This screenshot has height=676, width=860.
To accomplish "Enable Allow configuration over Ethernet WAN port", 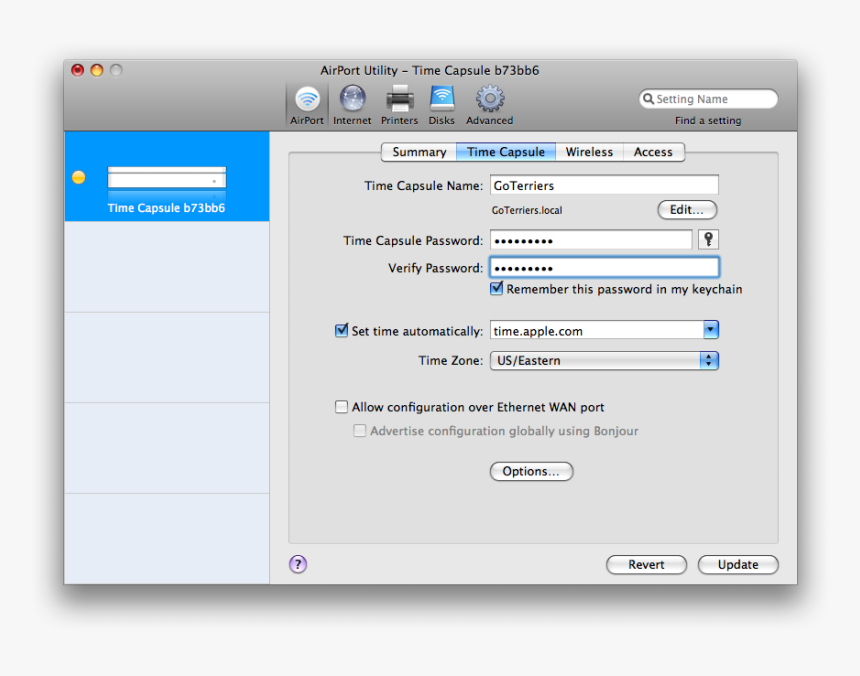I will [x=341, y=407].
